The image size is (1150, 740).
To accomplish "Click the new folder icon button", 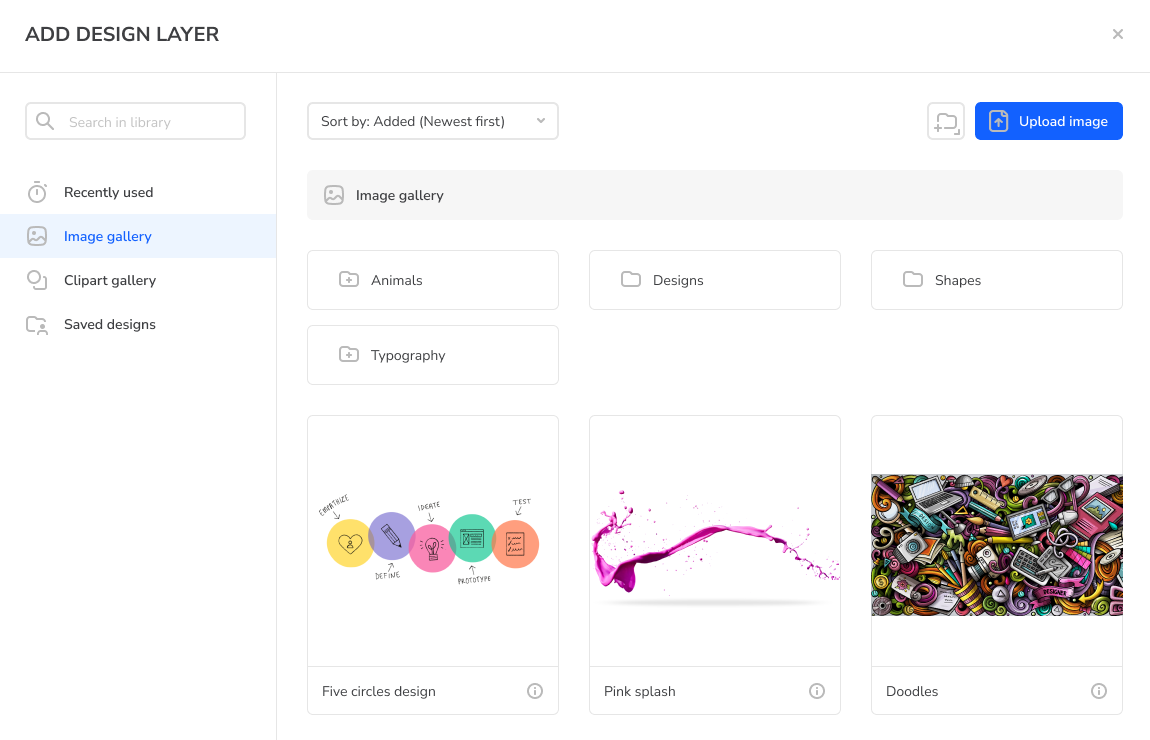I will pyautogui.click(x=945, y=121).
